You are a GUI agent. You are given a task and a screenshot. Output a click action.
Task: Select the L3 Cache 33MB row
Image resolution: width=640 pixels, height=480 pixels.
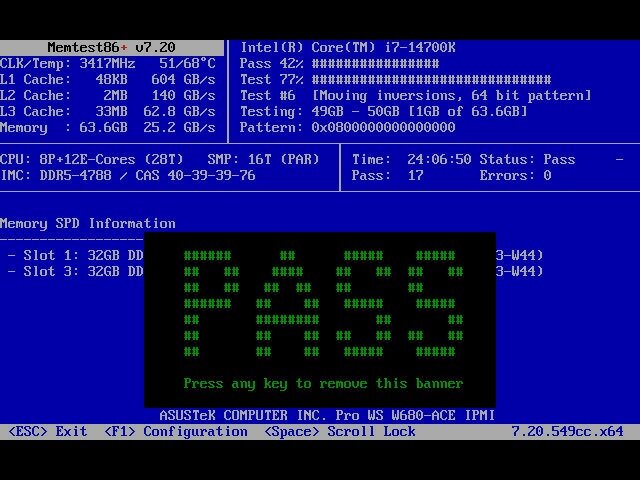(108, 111)
